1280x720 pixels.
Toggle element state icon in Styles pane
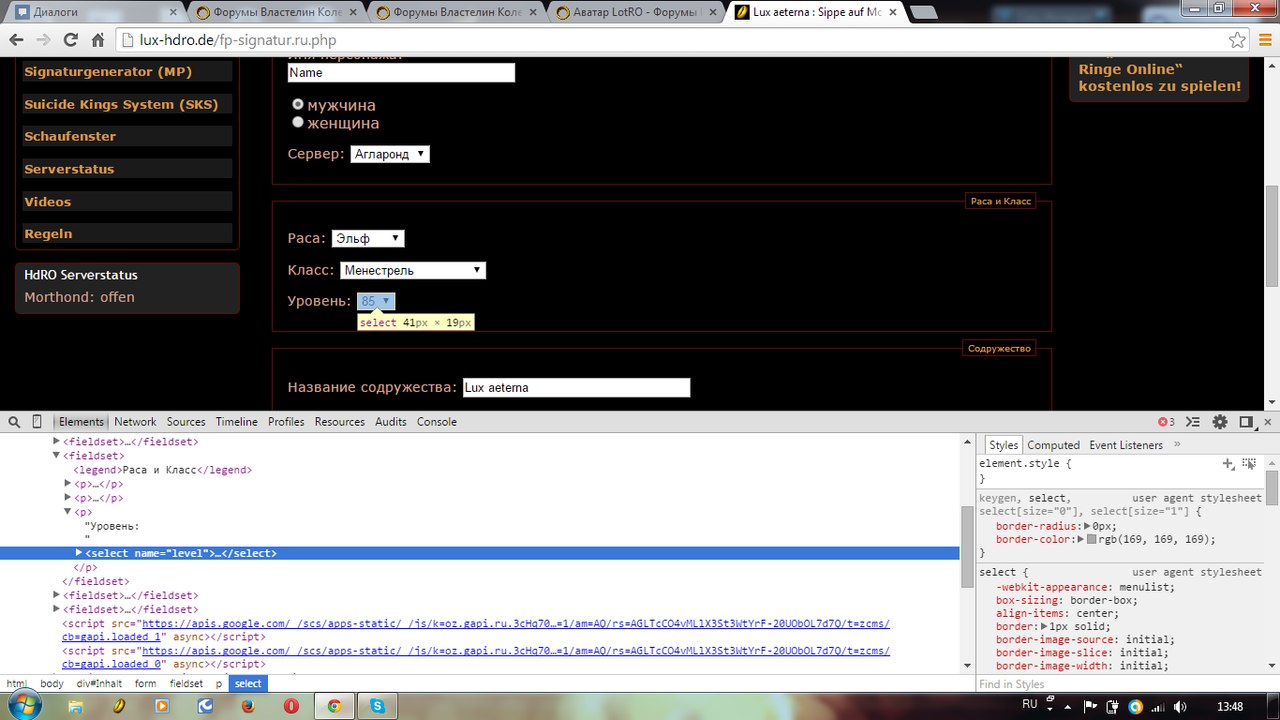click(1249, 464)
